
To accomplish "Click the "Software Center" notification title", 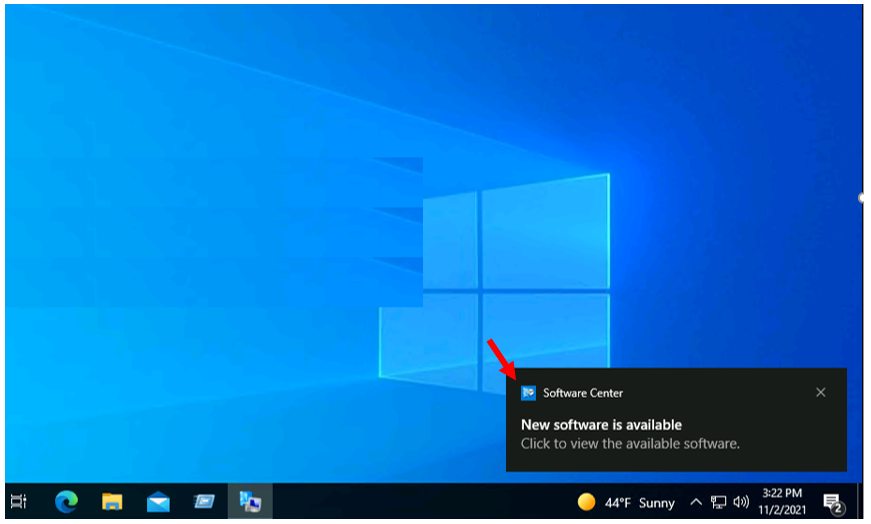I will 583,393.
